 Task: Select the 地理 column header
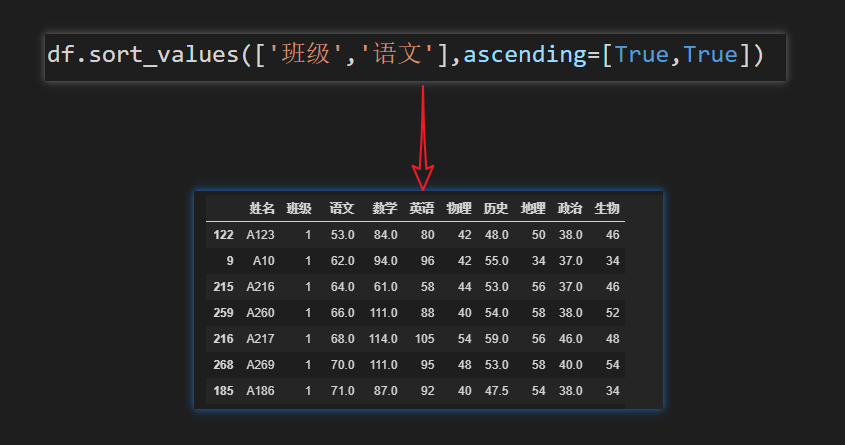[x=533, y=208]
